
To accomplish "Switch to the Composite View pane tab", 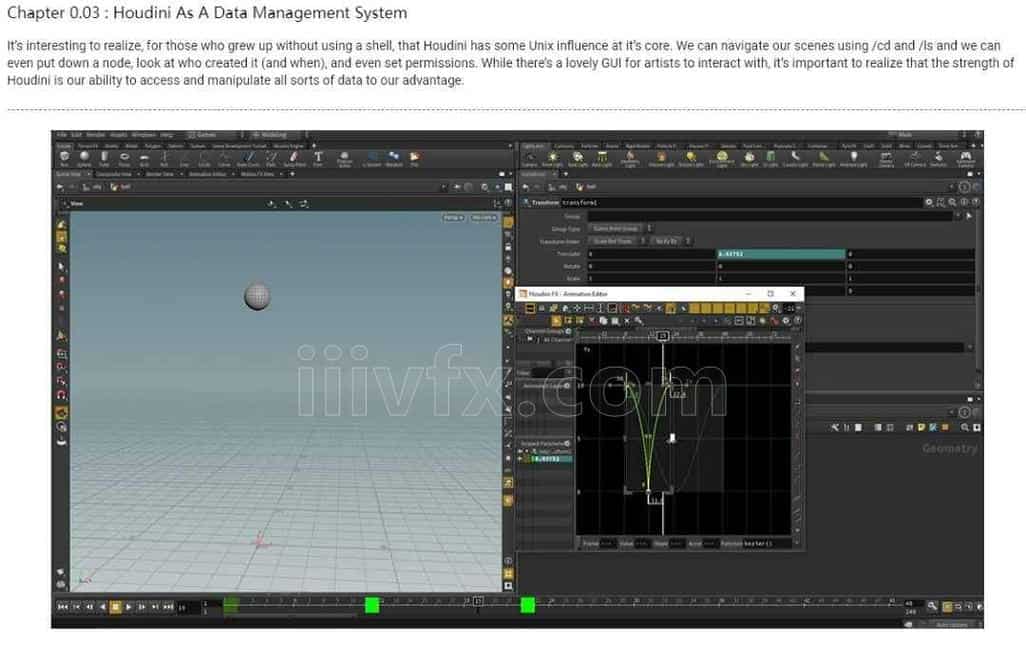I will point(114,175).
